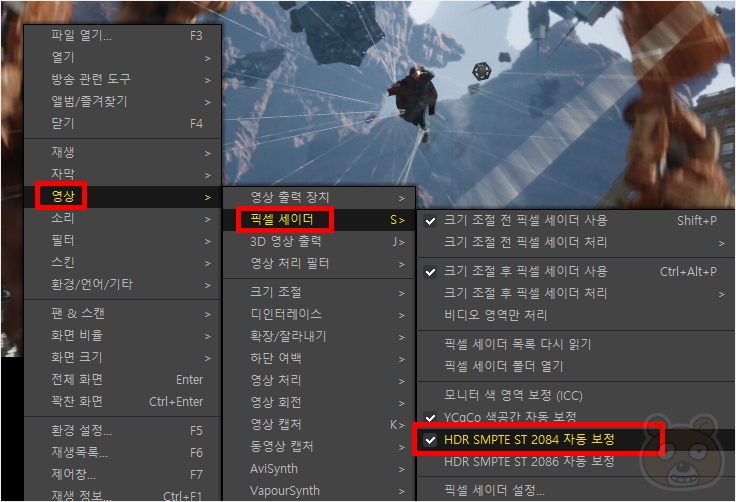Select the 영상 menu entry

pyautogui.click(x=123, y=197)
